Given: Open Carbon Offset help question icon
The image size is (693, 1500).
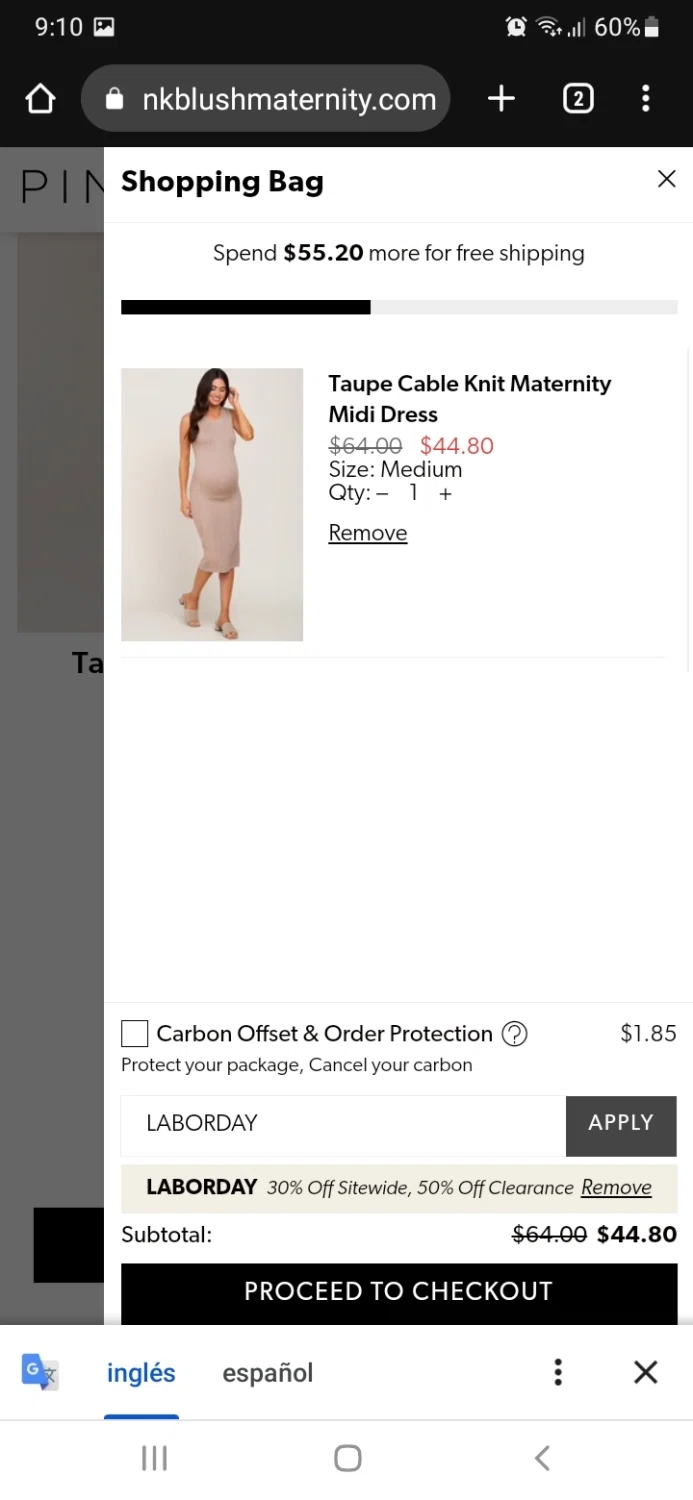Looking at the screenshot, I should coord(514,1034).
